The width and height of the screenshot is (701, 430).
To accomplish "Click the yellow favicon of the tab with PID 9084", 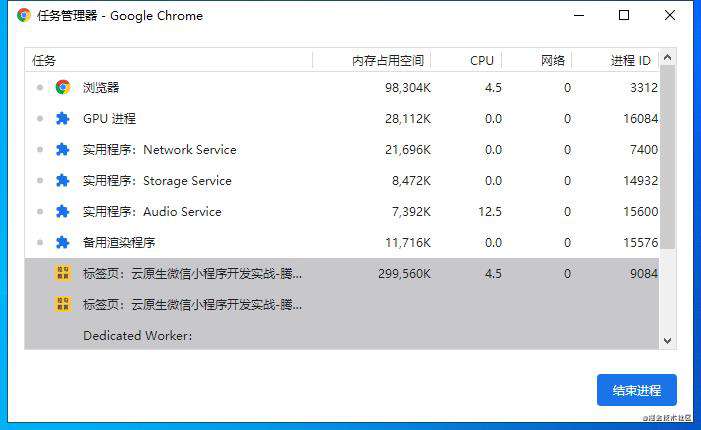I will [63, 273].
